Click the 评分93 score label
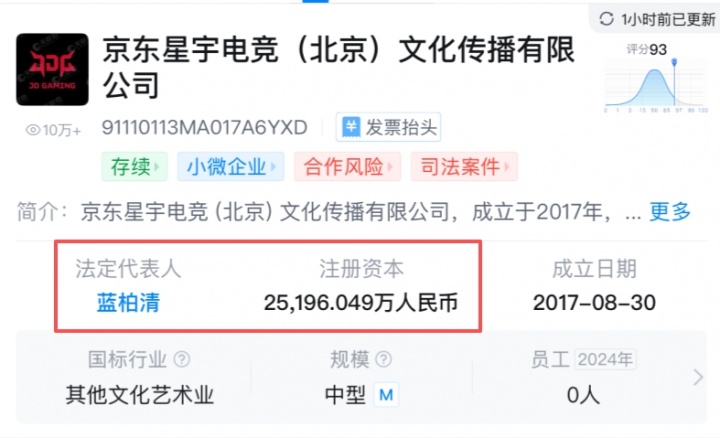Viewport: 720px width, 438px height. coord(647,49)
